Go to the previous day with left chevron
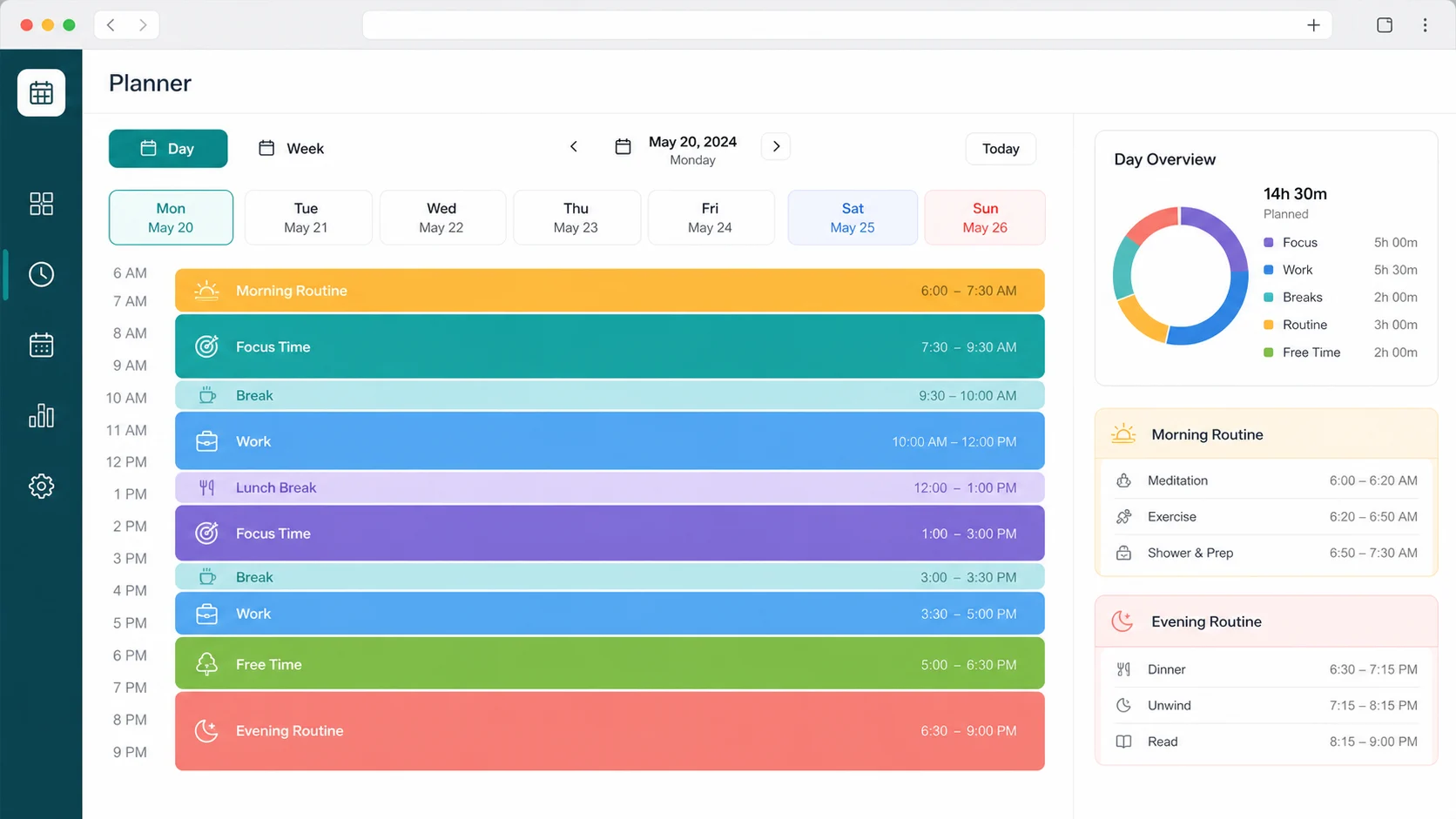 point(573,146)
